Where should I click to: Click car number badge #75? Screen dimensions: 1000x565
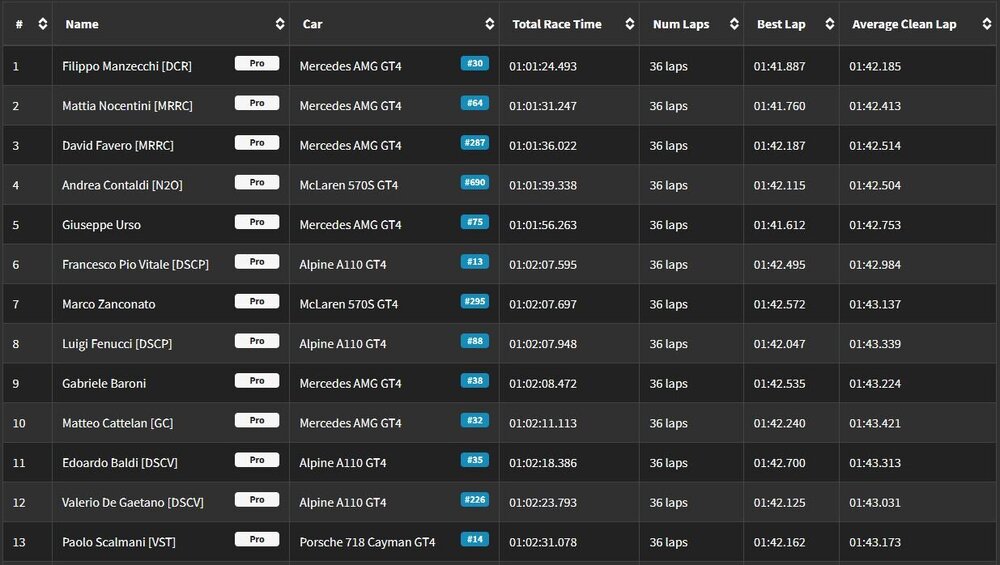pyautogui.click(x=474, y=222)
